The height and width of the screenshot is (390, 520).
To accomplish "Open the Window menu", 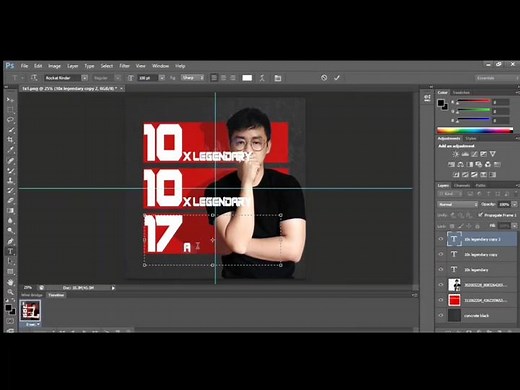I will [x=160, y=66].
